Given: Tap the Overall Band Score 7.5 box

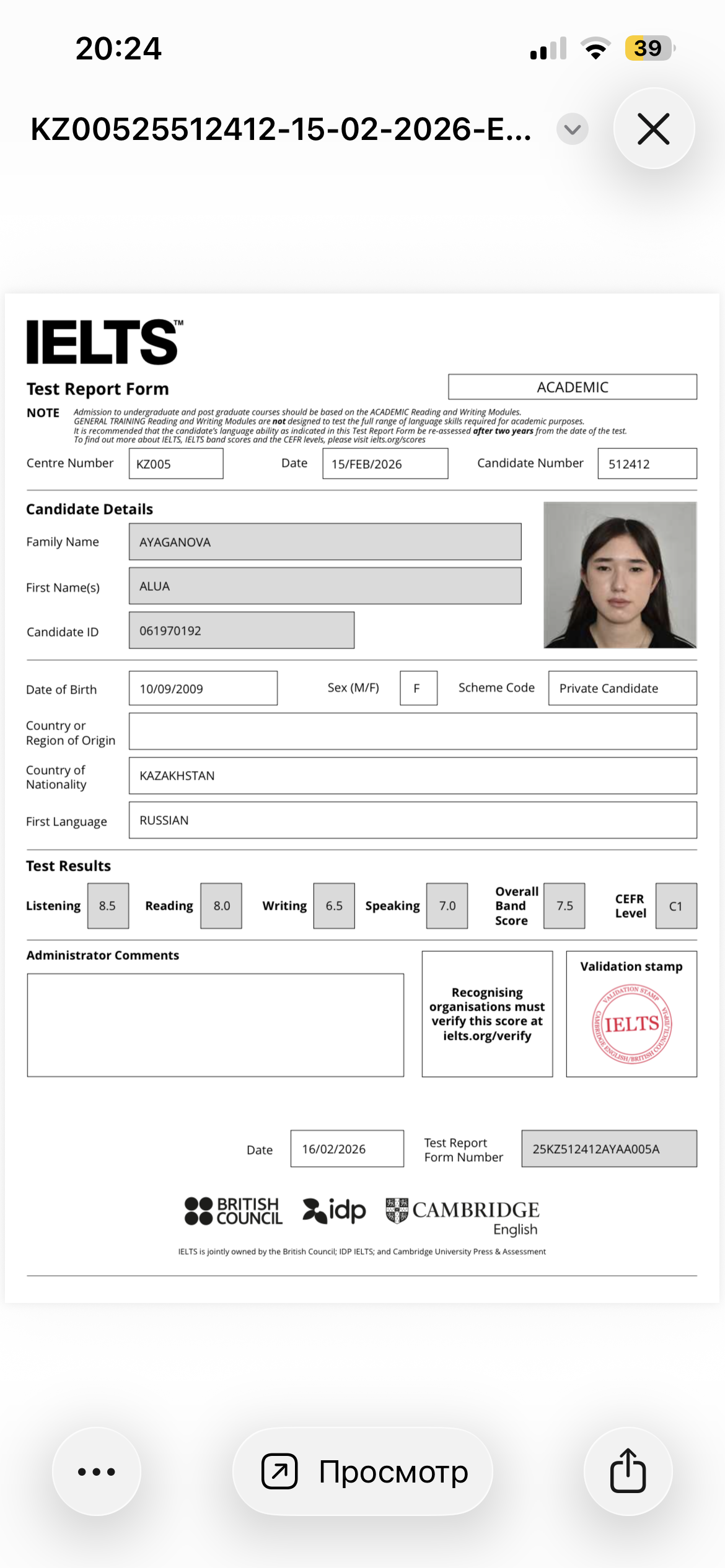Looking at the screenshot, I should tap(564, 906).
